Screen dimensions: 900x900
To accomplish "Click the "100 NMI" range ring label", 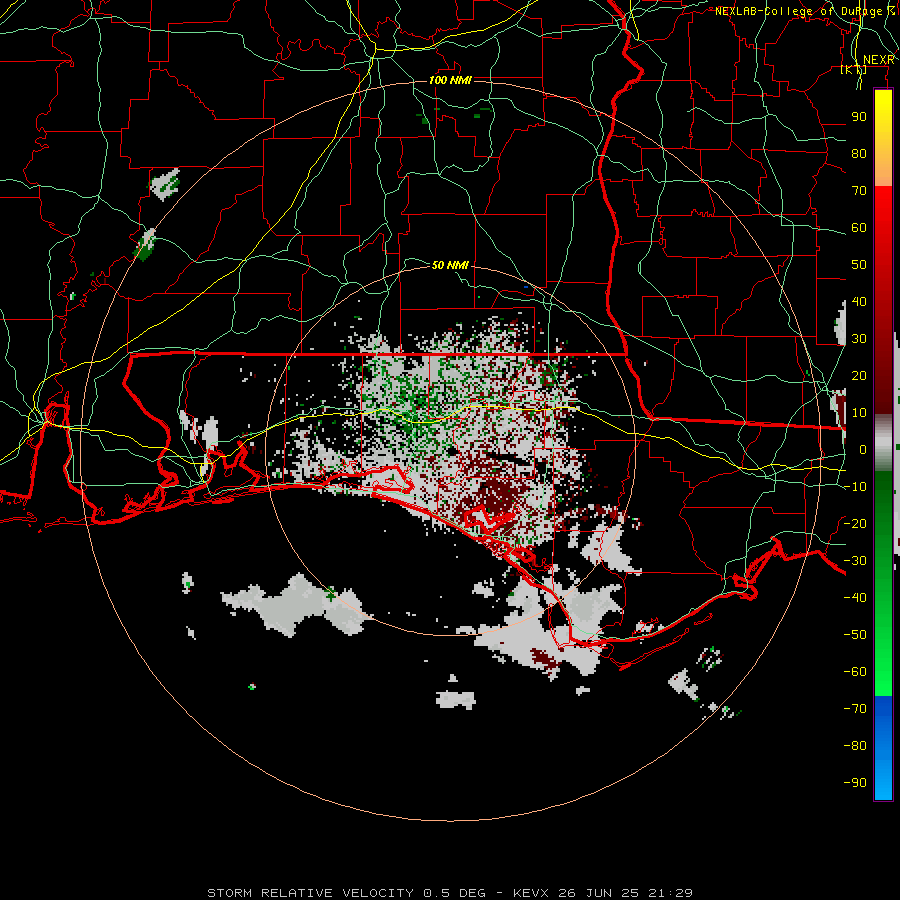I will click(x=450, y=80).
